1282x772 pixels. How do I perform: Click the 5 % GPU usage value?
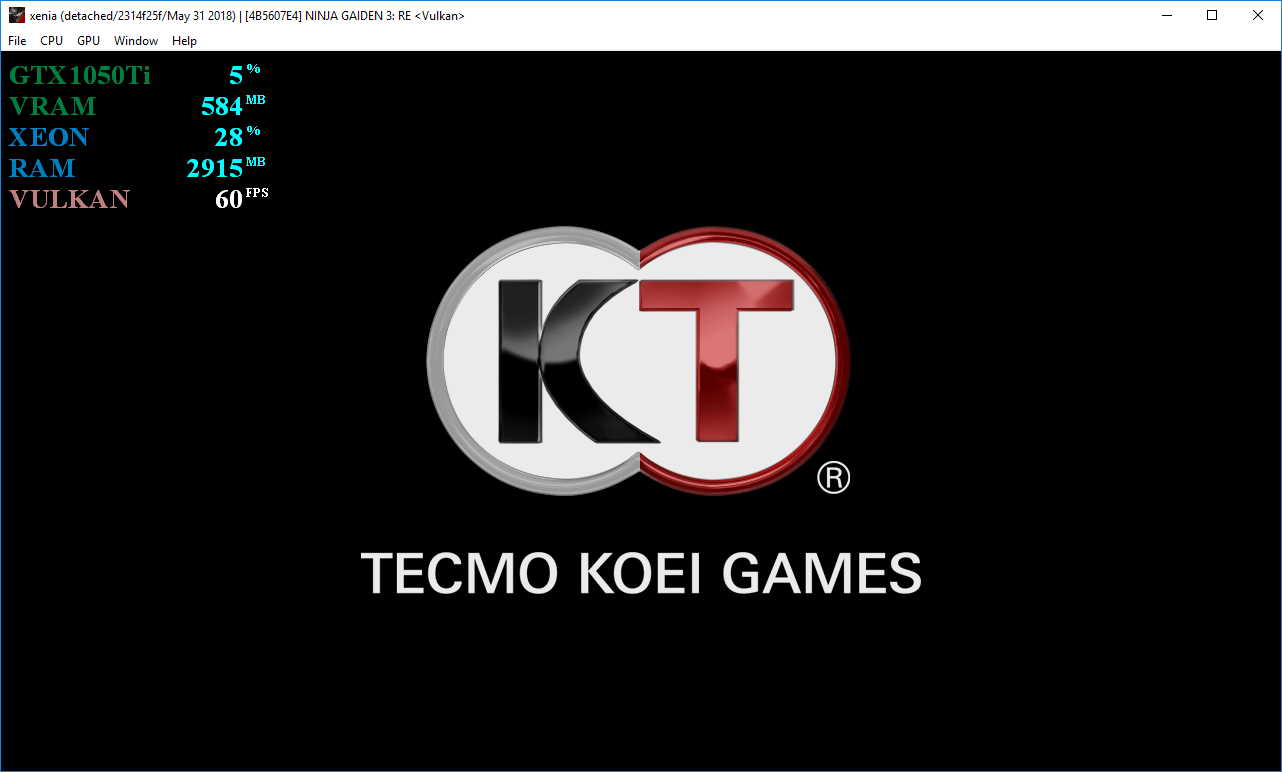point(244,74)
